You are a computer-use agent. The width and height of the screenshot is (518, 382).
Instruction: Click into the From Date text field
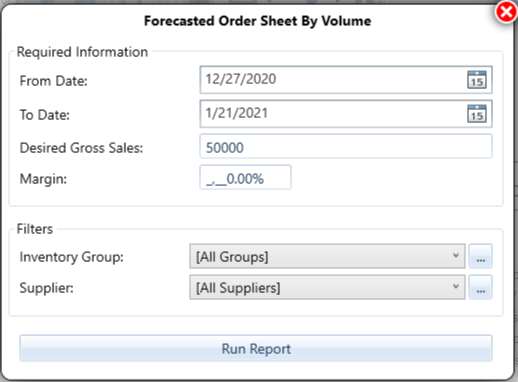pos(333,80)
